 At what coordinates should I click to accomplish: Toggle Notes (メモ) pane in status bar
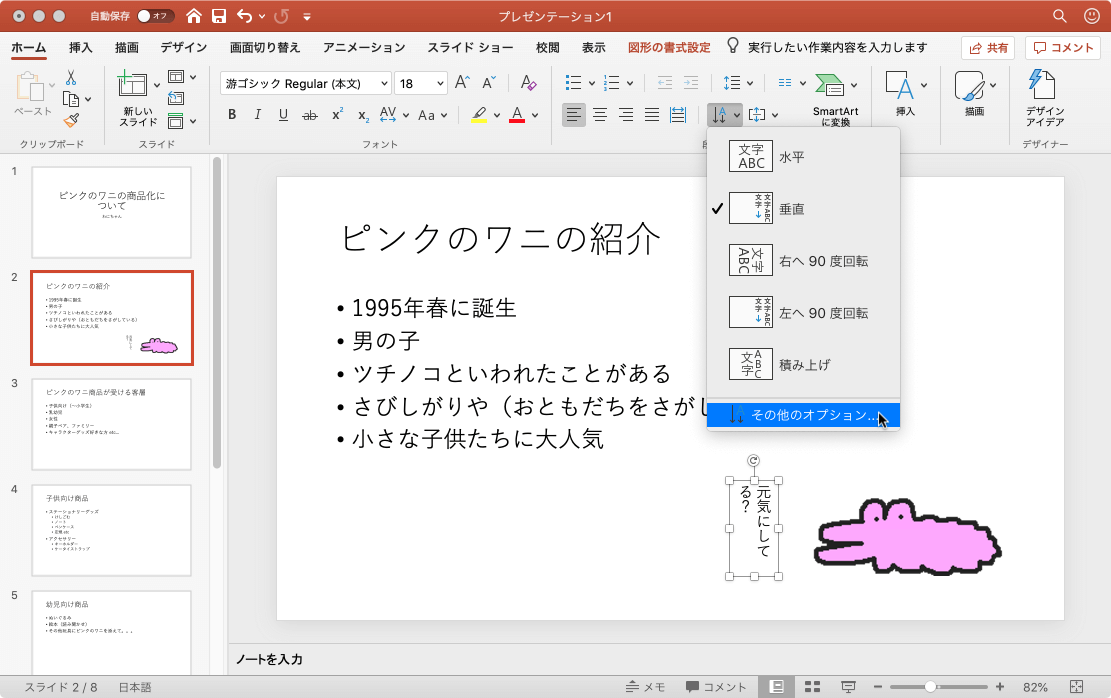click(x=645, y=687)
